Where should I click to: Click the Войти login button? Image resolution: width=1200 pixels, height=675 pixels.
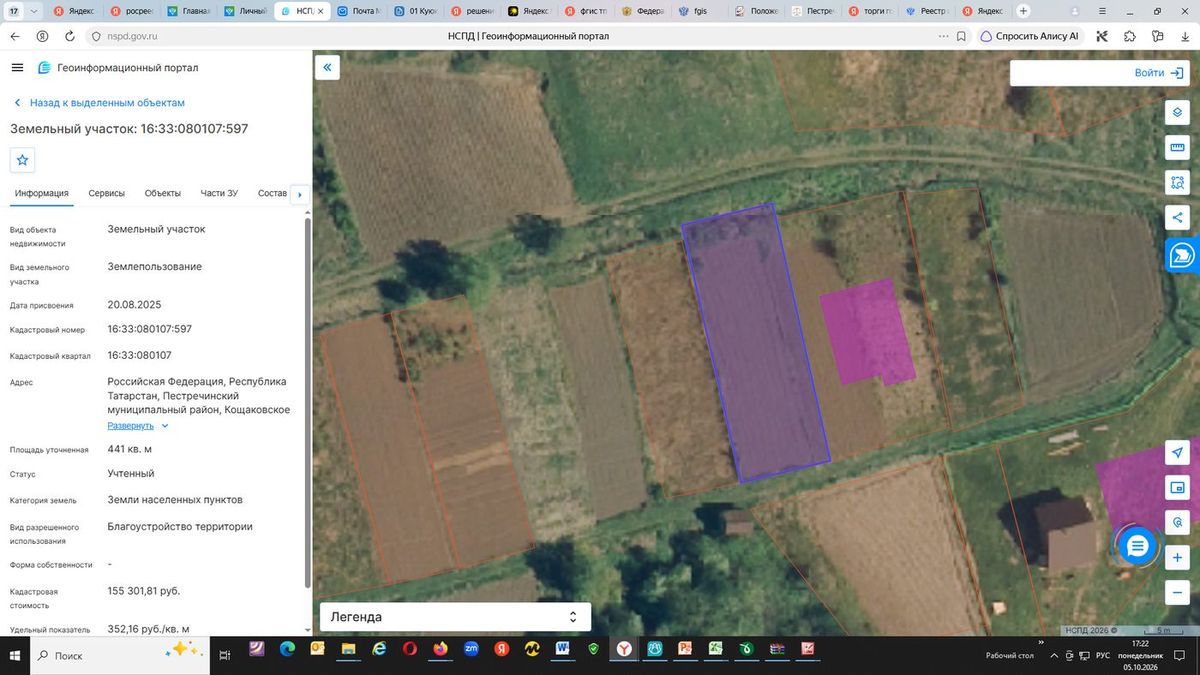tap(1160, 73)
